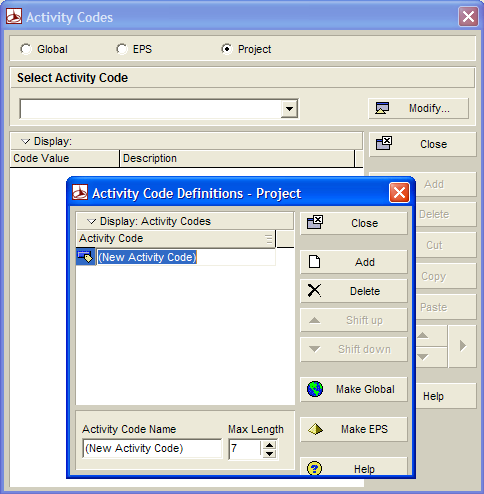
Task: Click the Primavera icon in Definitions title bar
Action: click(80, 192)
